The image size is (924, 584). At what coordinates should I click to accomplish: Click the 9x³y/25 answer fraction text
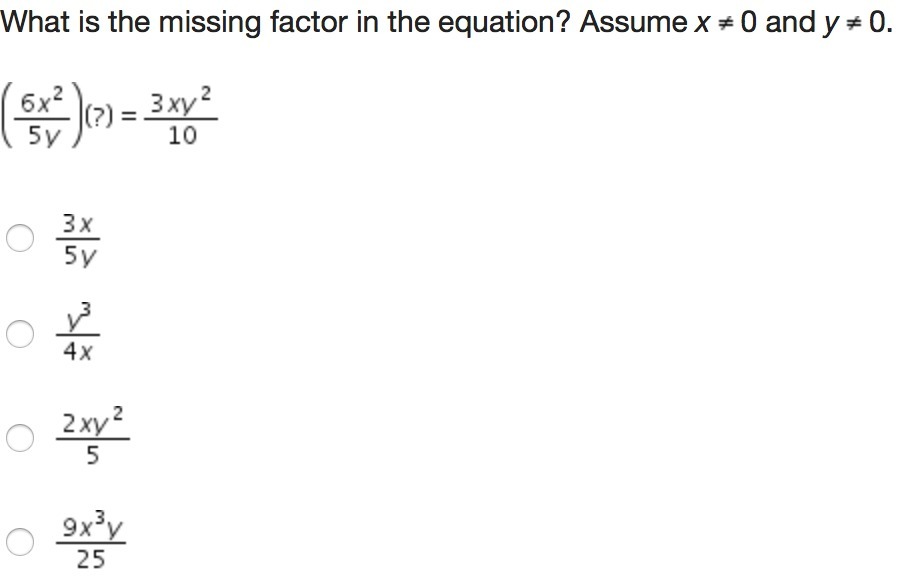coord(92,542)
